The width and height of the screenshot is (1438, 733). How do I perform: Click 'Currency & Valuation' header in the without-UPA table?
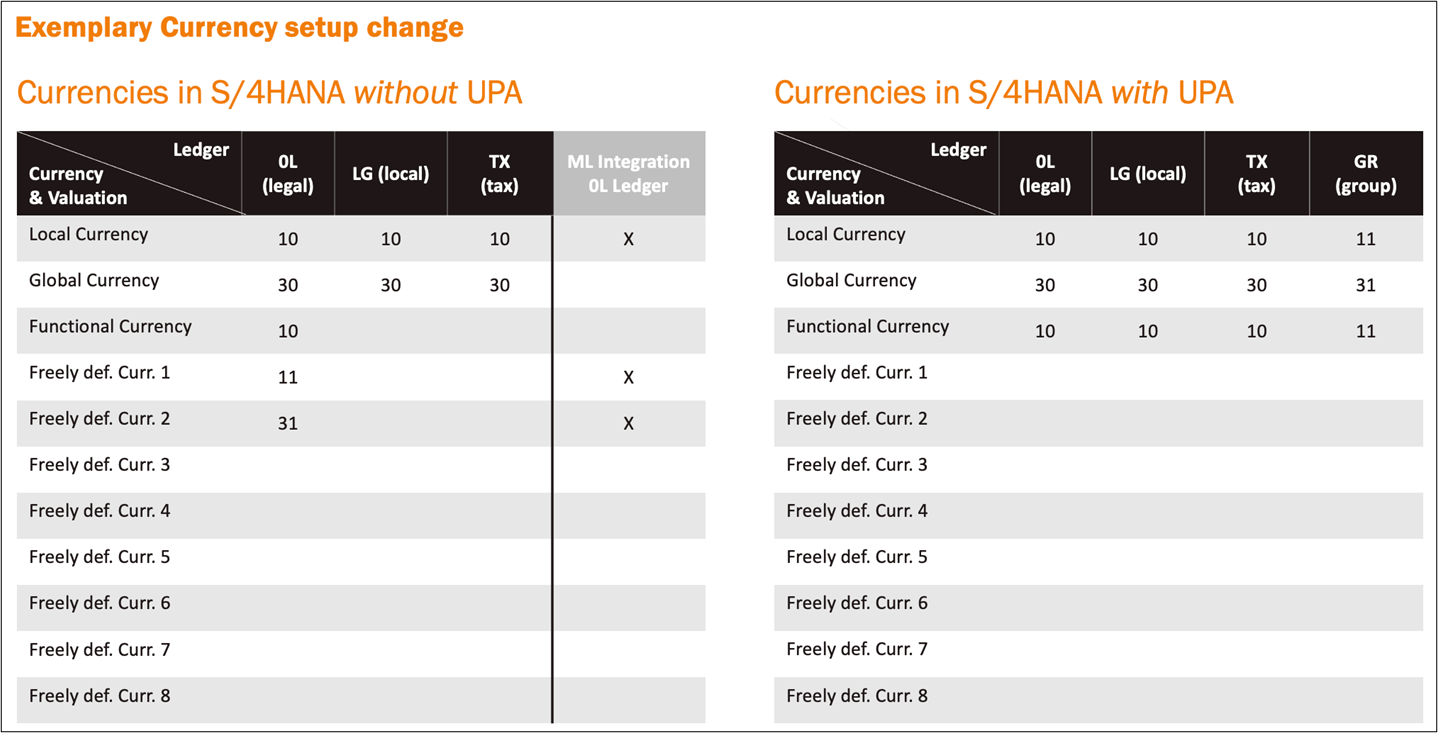(x=78, y=185)
